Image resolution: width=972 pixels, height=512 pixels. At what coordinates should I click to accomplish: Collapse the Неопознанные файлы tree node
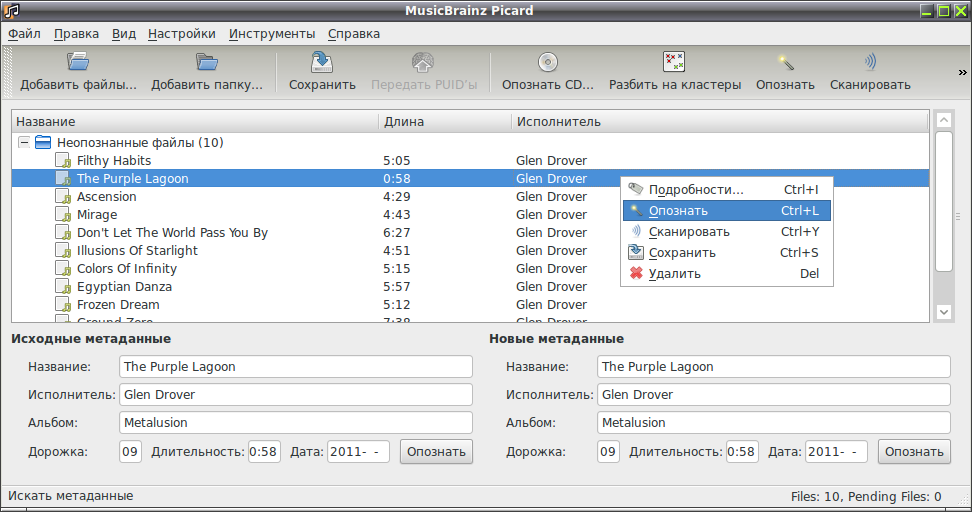[24, 143]
